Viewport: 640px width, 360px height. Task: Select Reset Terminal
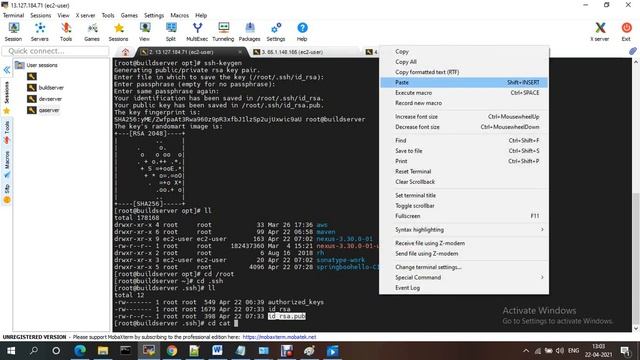[x=464, y=171]
